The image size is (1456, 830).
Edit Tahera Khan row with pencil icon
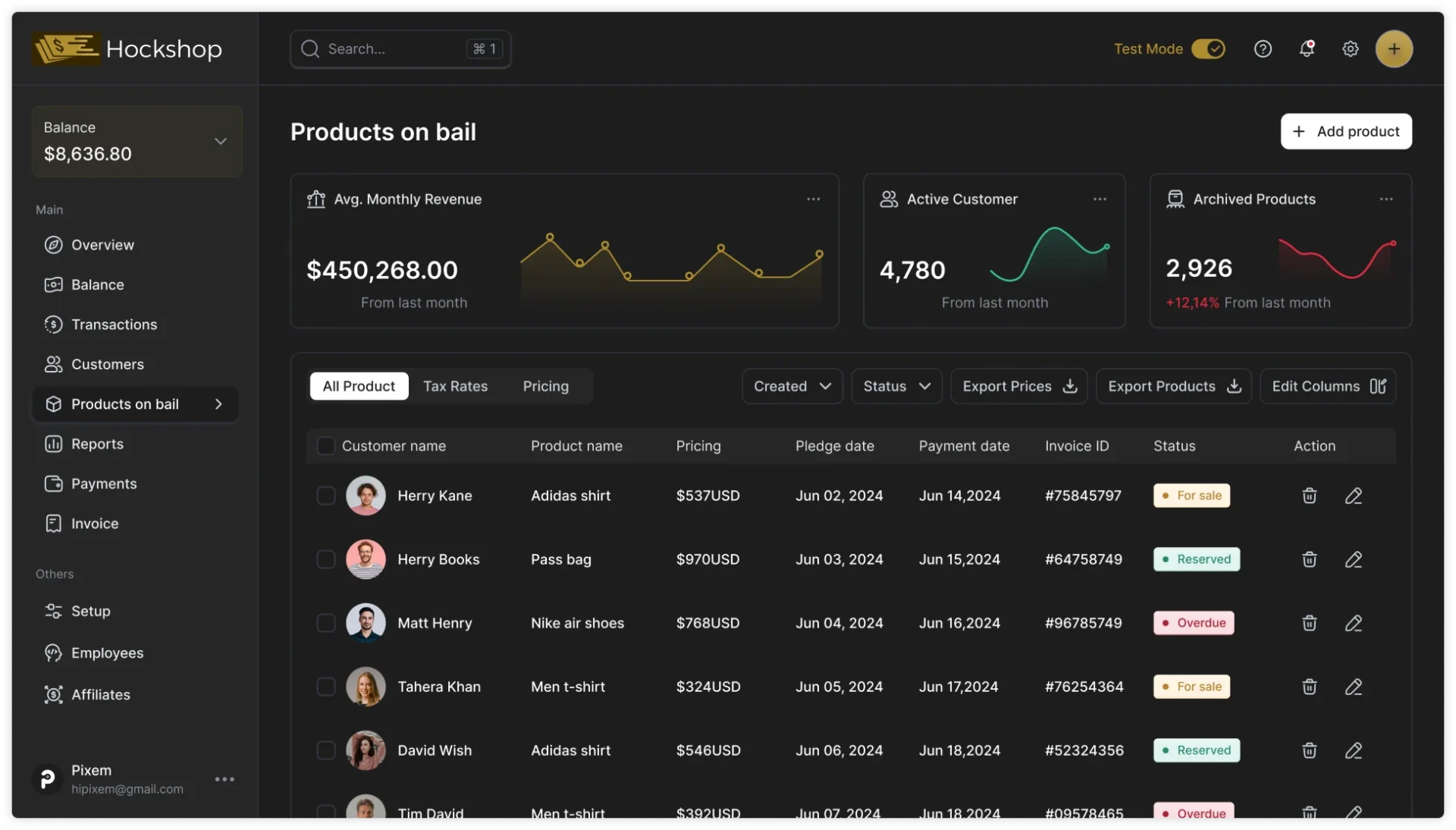tap(1354, 687)
